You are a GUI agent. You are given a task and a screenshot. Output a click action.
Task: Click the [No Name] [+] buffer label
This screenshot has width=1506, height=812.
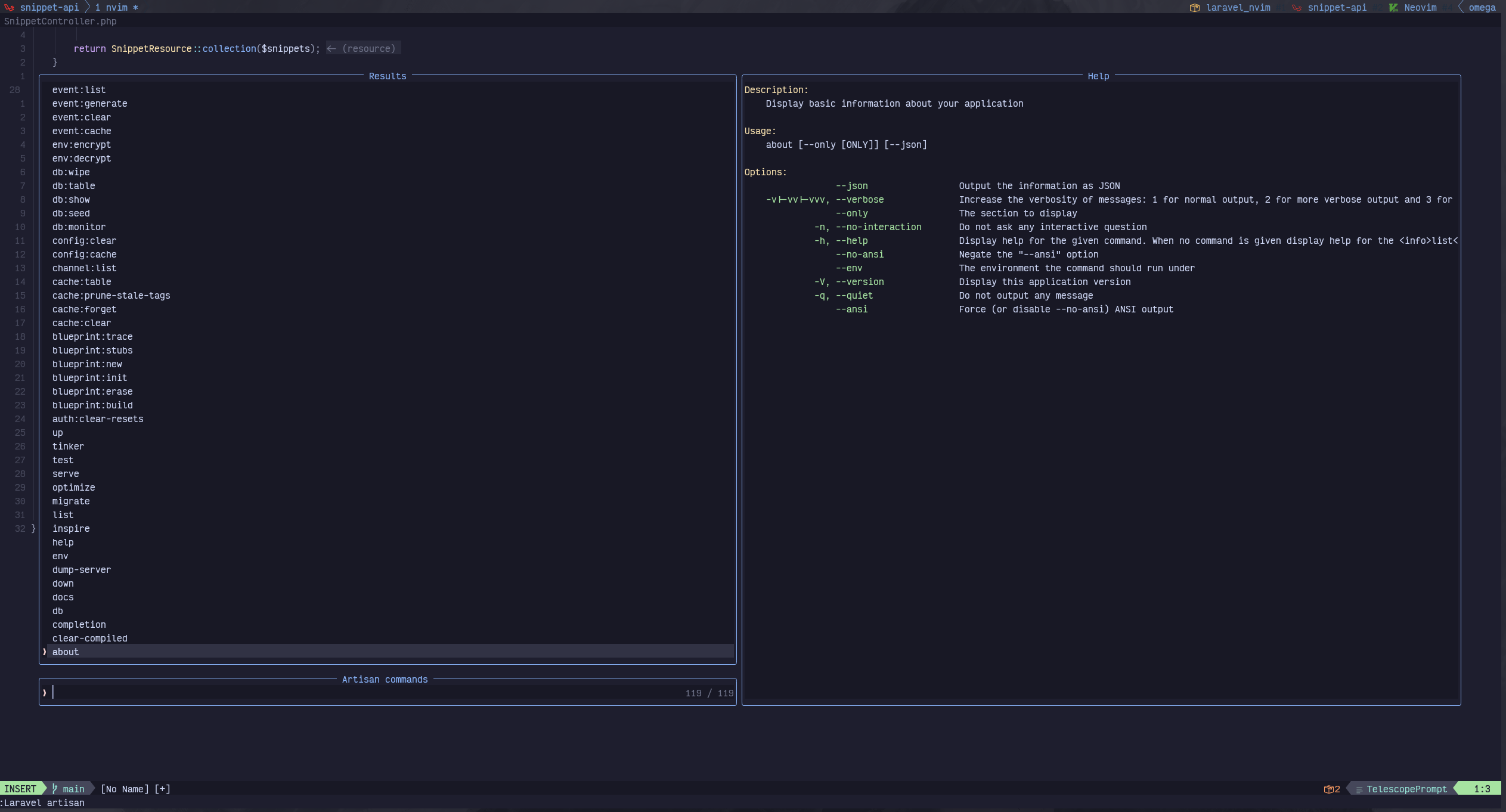[x=135, y=789]
